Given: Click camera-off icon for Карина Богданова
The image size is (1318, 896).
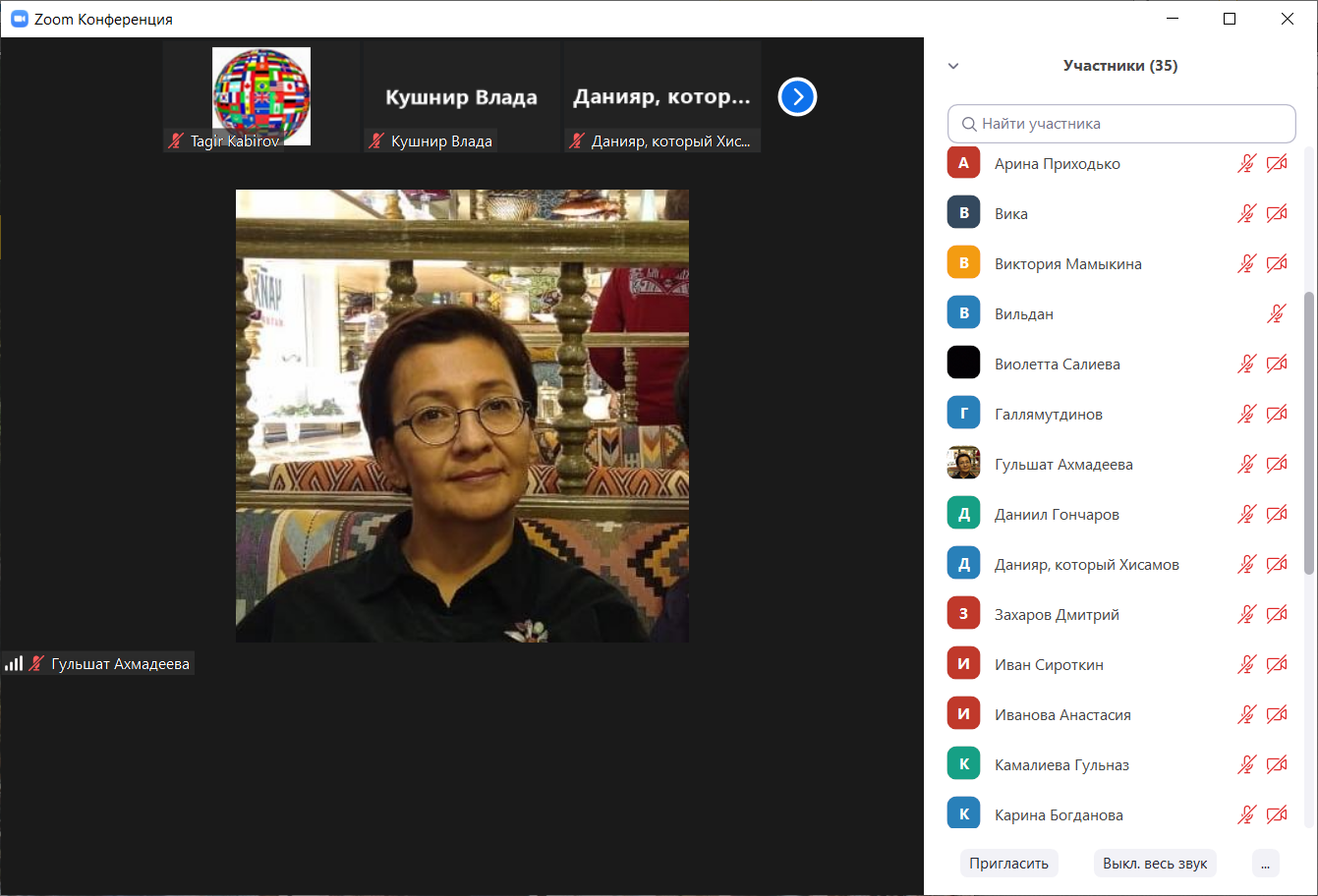Looking at the screenshot, I should [x=1277, y=815].
